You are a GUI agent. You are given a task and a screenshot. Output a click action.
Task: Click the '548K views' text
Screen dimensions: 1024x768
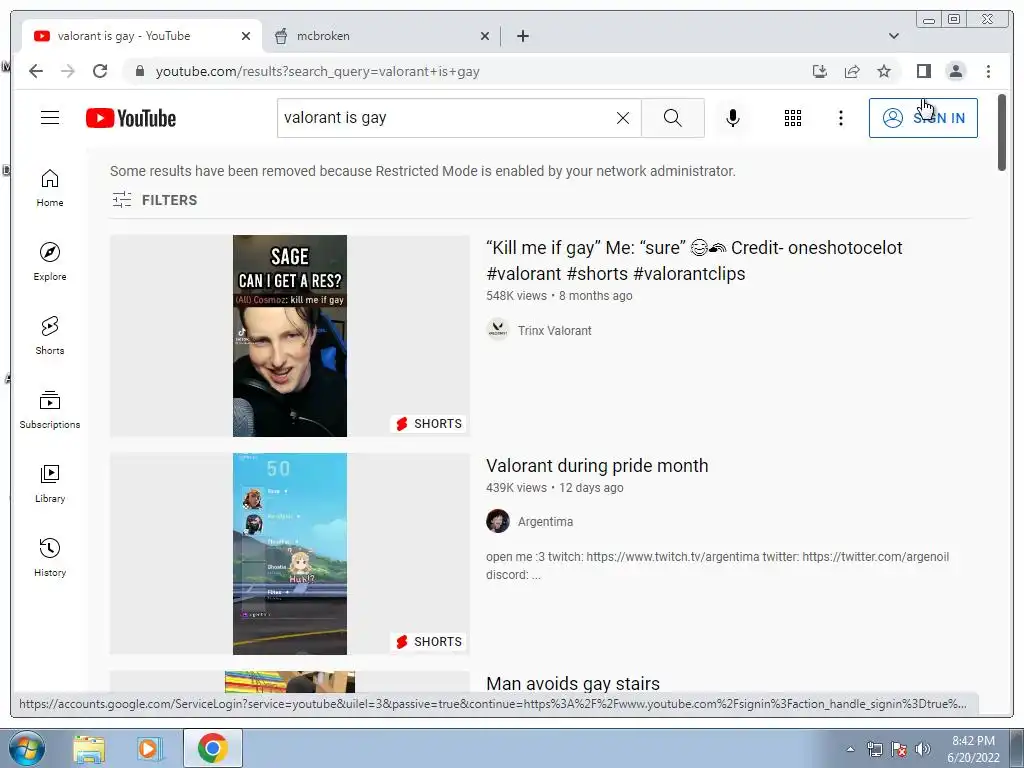[516, 296]
